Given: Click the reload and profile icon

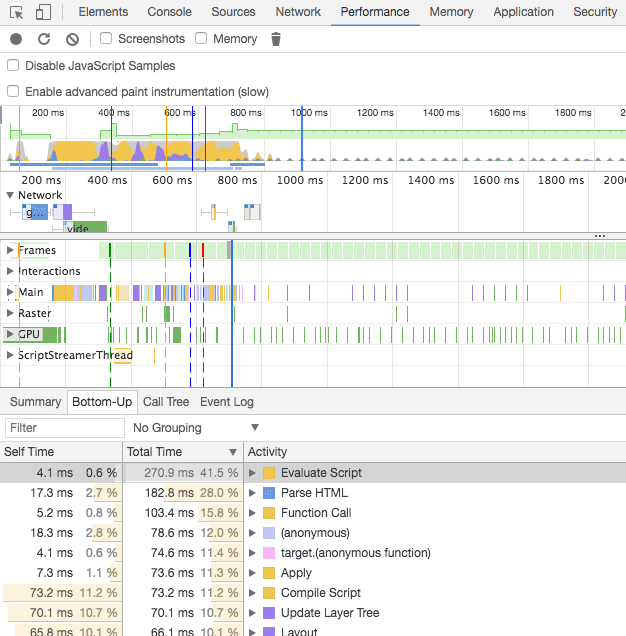Looking at the screenshot, I should 44,39.
